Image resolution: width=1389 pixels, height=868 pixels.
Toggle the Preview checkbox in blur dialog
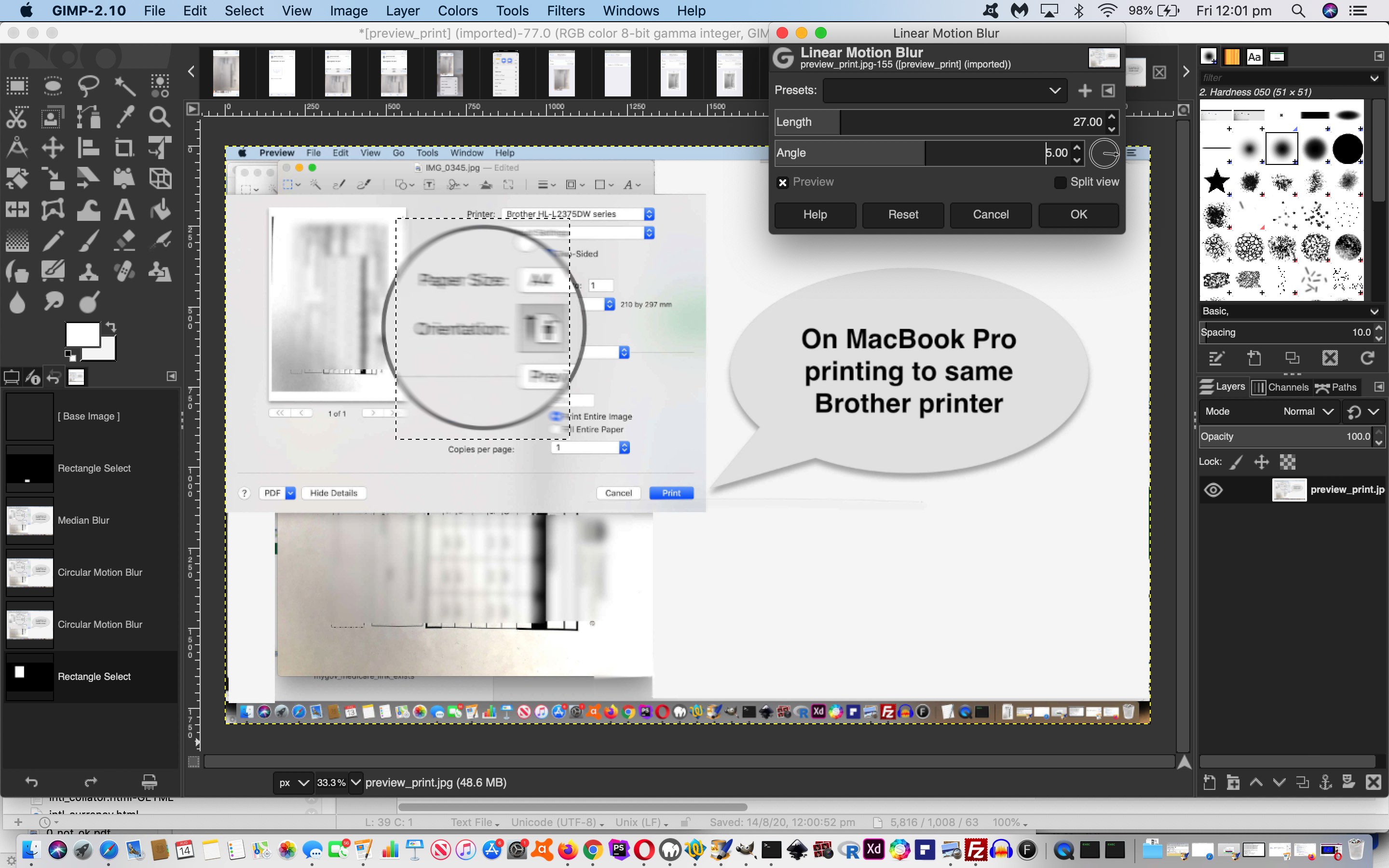(782, 183)
